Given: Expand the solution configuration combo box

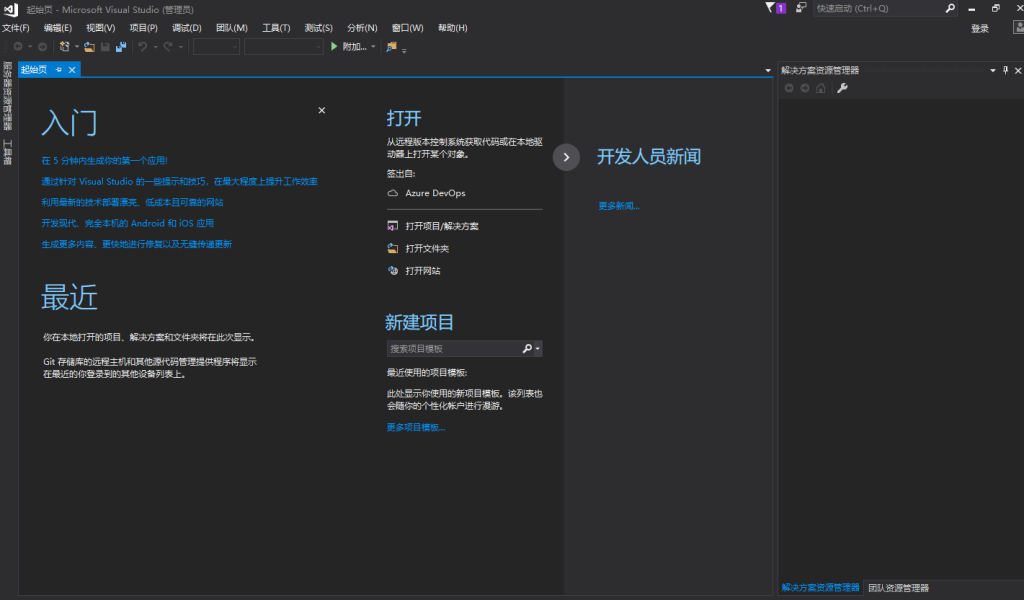Looking at the screenshot, I should tap(216, 46).
